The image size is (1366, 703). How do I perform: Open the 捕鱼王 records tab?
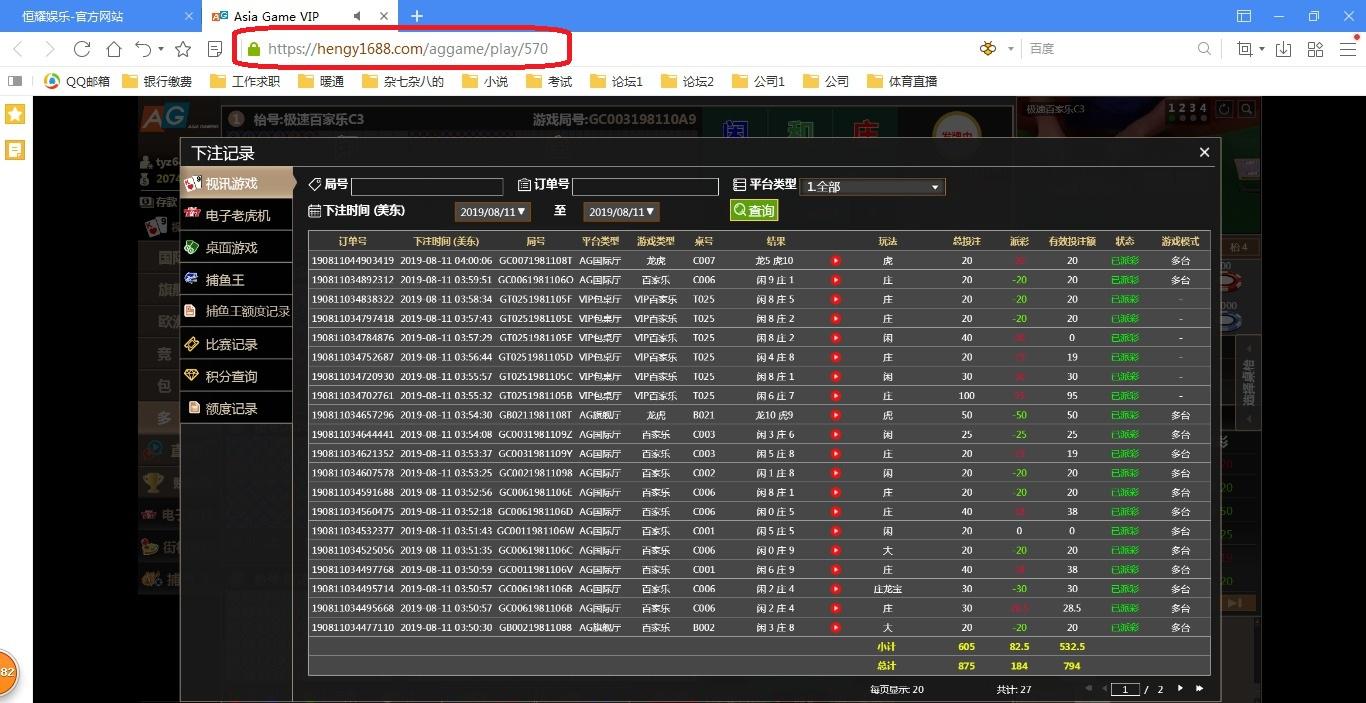pyautogui.click(x=236, y=279)
